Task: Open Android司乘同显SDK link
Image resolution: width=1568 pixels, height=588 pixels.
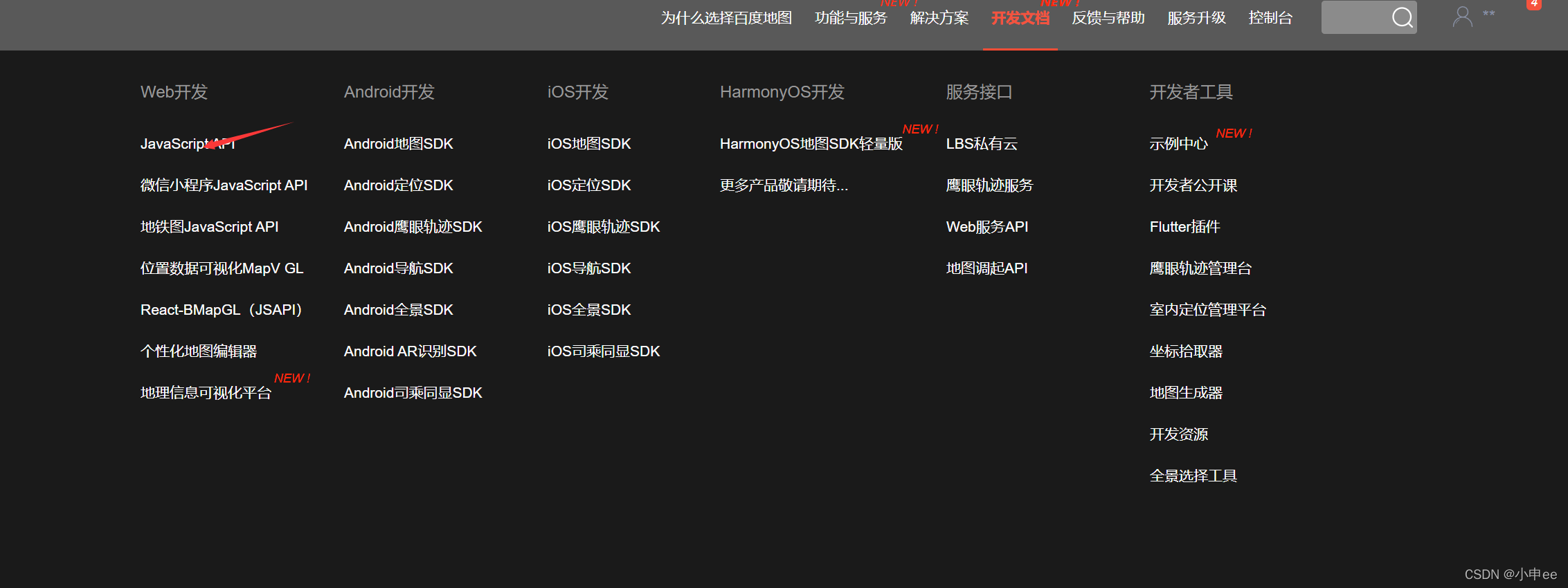Action: 413,393
